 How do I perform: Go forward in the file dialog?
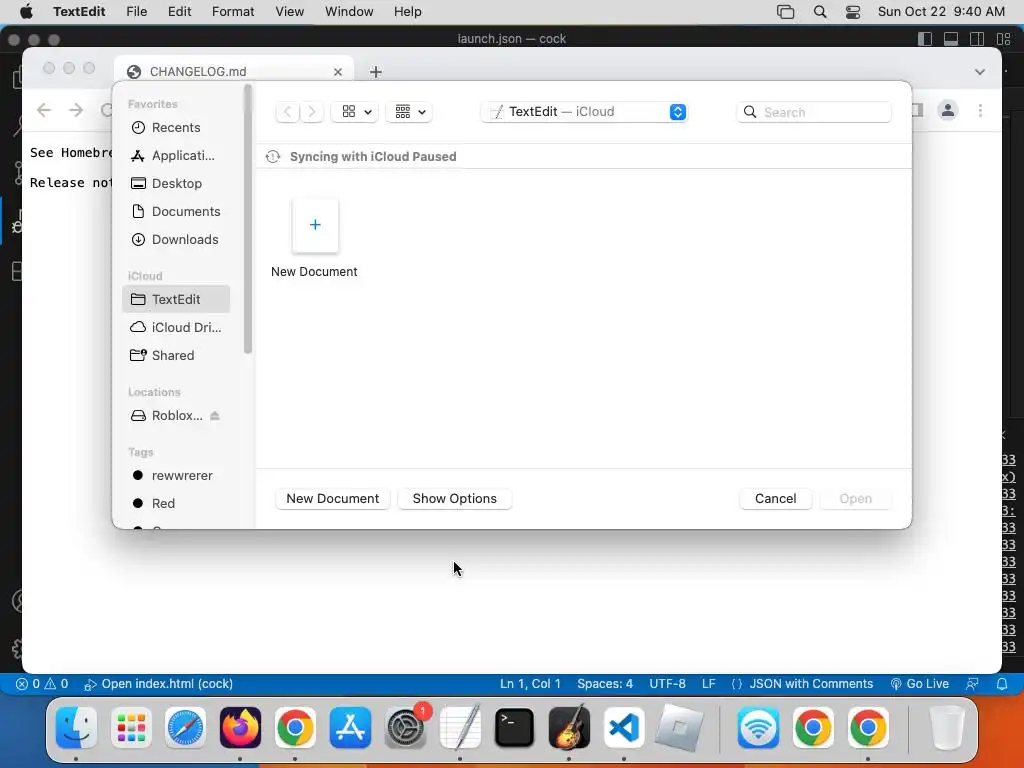pos(312,112)
